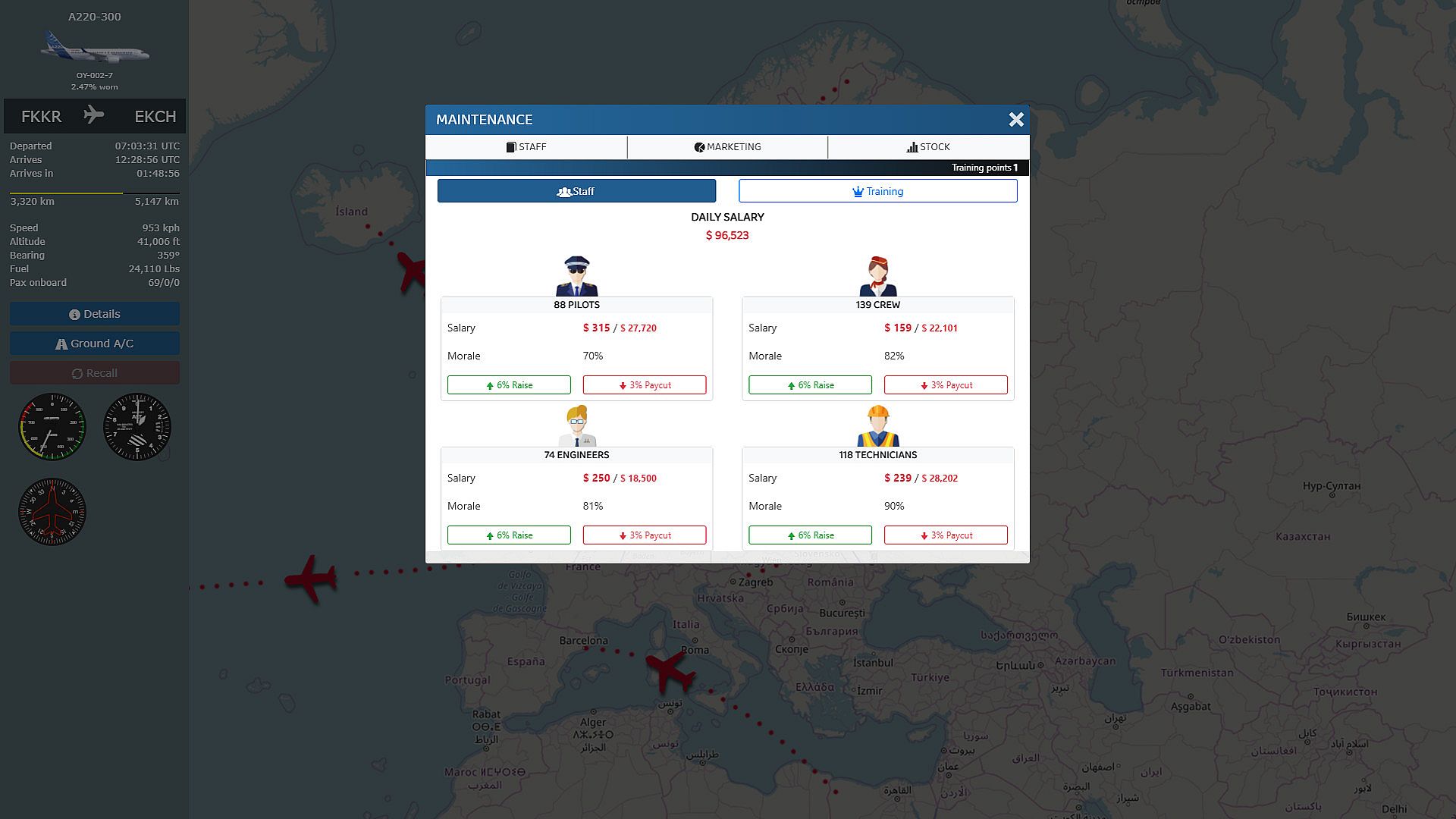The height and width of the screenshot is (819, 1456).
Task: Give engineers a 6% raise
Action: coord(509,535)
